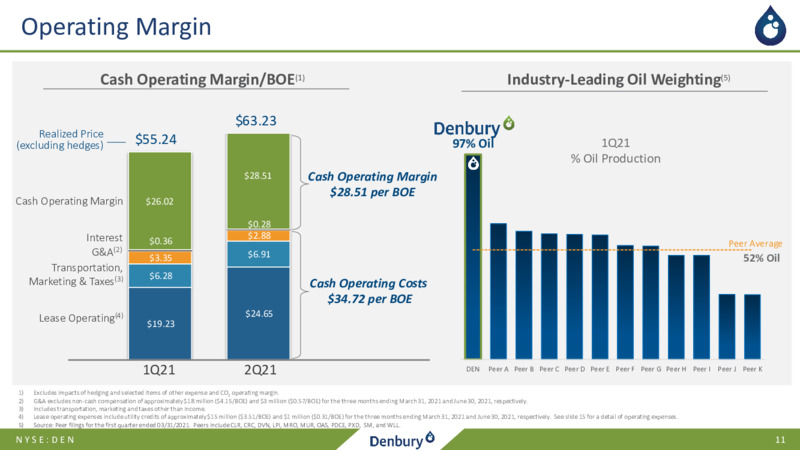Click the Peer B bar
This screenshot has height=450, width=800.
pyautogui.click(x=523, y=295)
